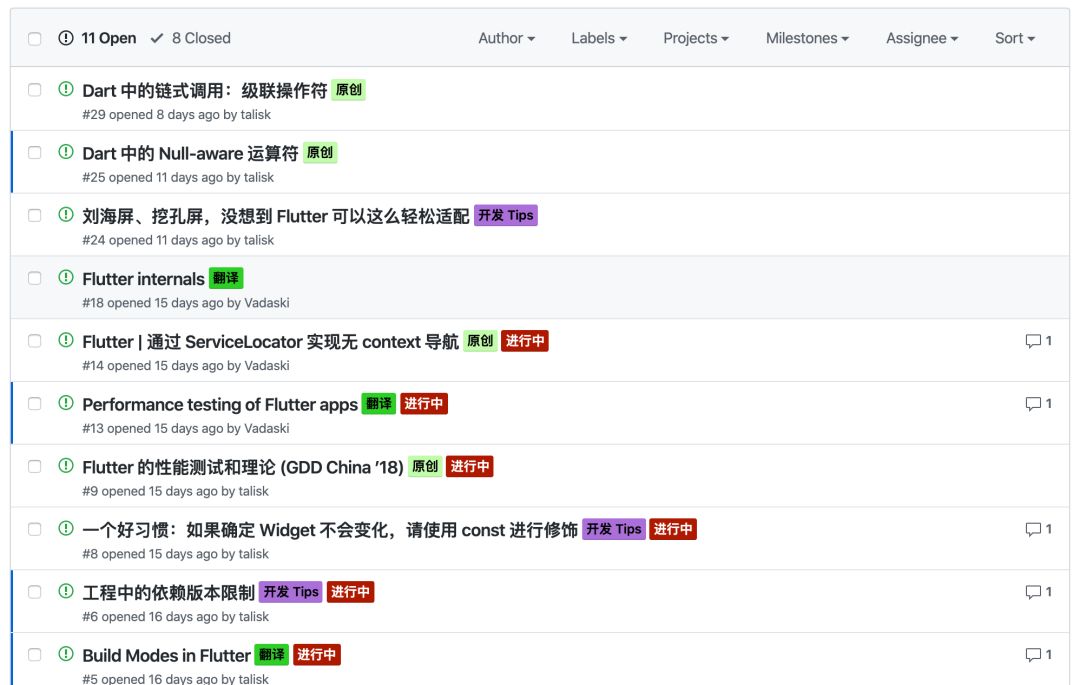Open the Sort dropdown

pos(1015,39)
